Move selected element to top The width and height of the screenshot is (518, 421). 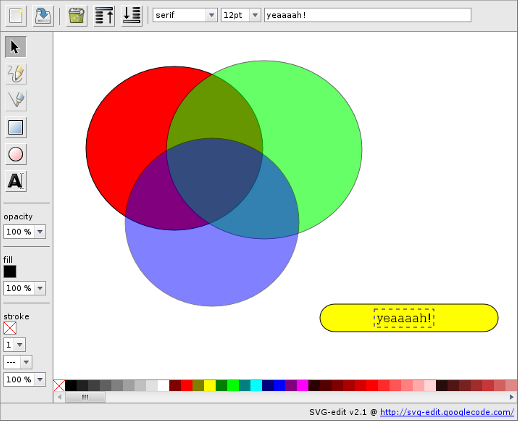pyautogui.click(x=104, y=15)
